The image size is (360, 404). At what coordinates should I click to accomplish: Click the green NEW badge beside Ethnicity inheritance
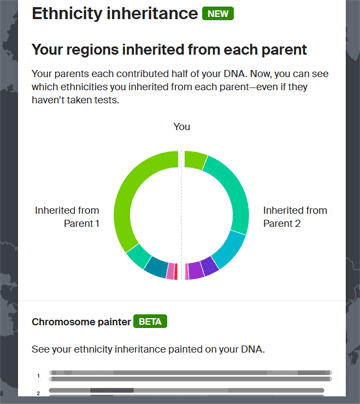(x=218, y=14)
